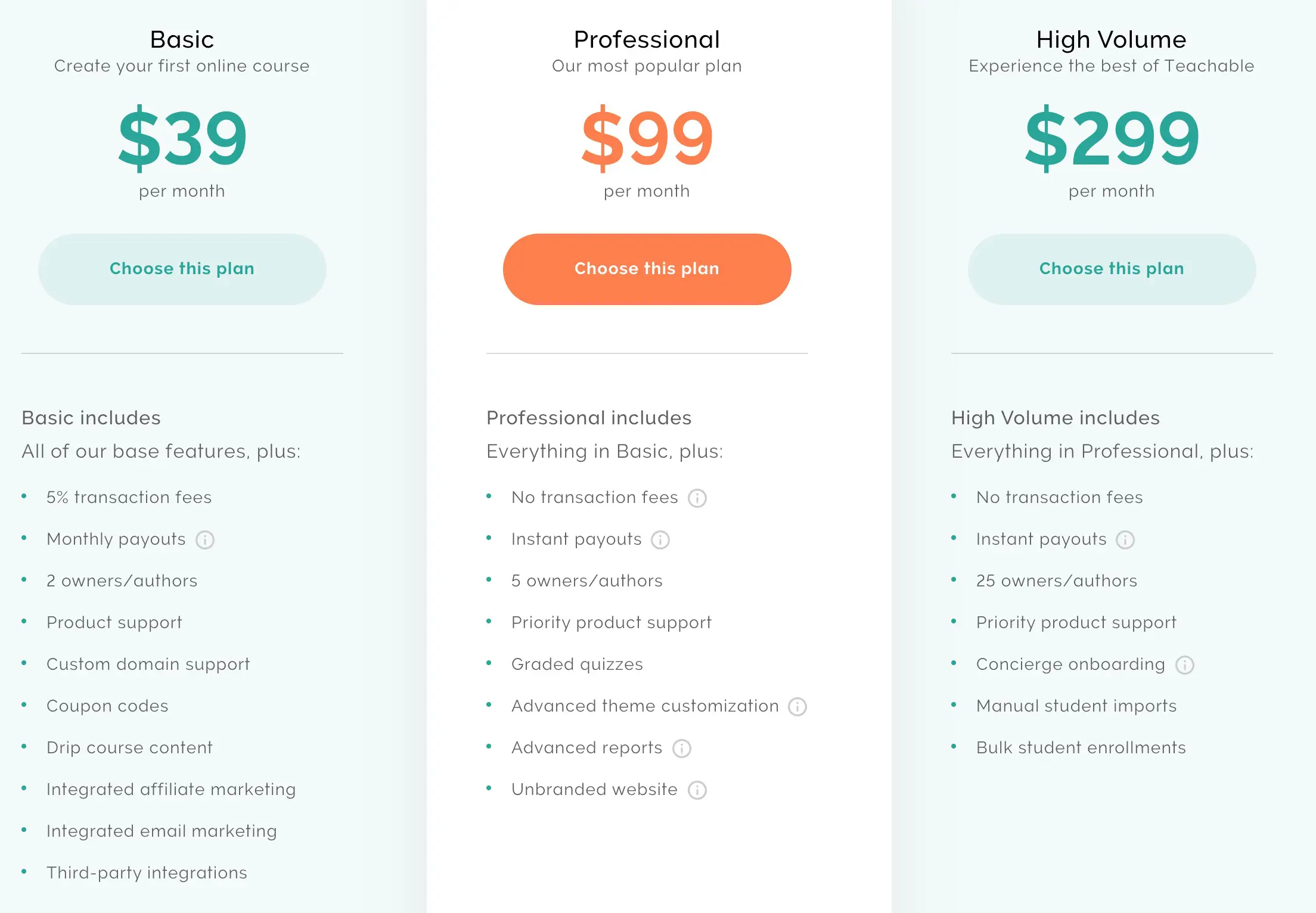This screenshot has height=913, width=1316.
Task: Click Bulk student enrollments feature
Action: pyautogui.click(x=1081, y=748)
